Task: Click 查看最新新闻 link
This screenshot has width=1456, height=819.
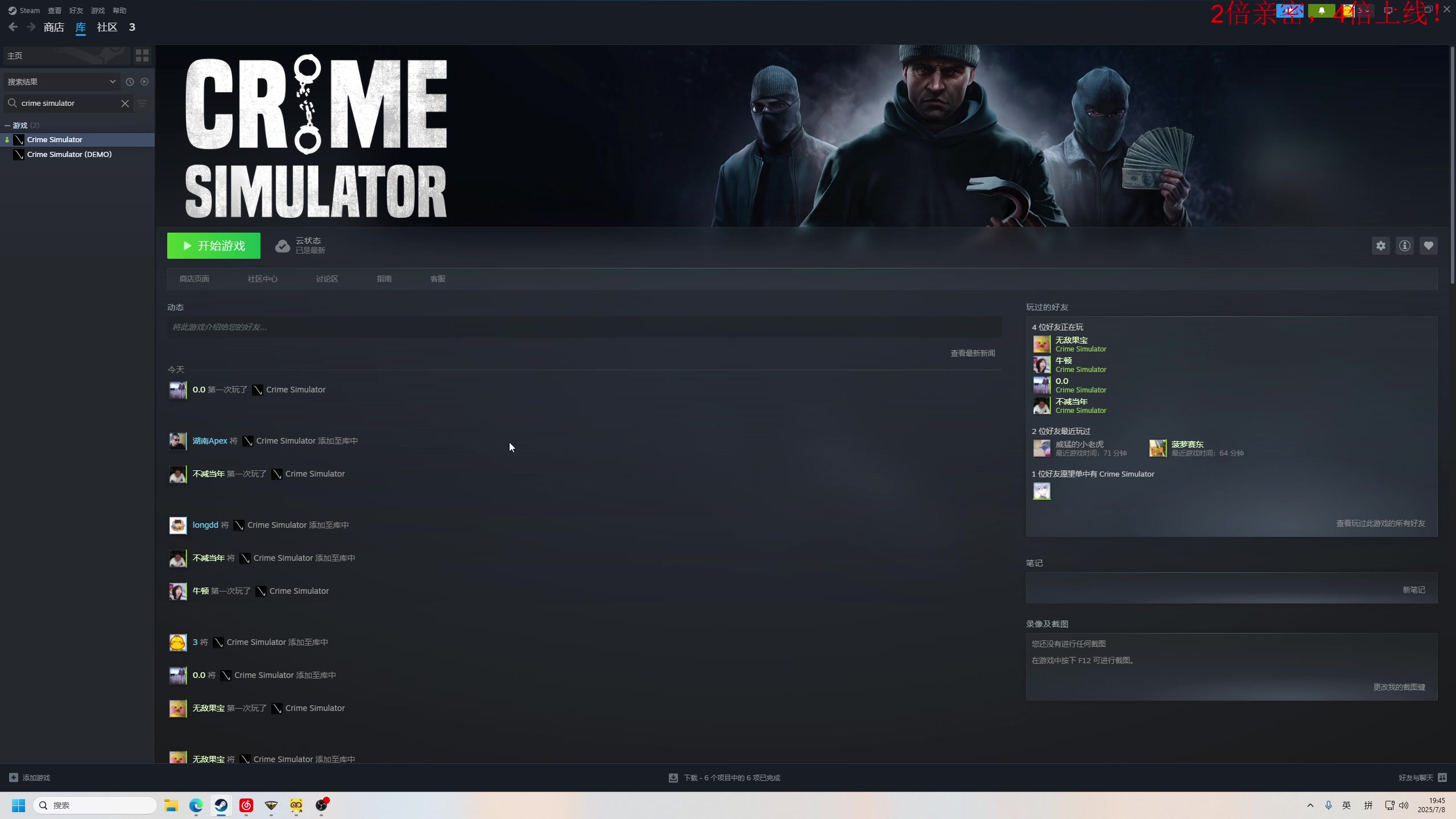Action: click(973, 353)
